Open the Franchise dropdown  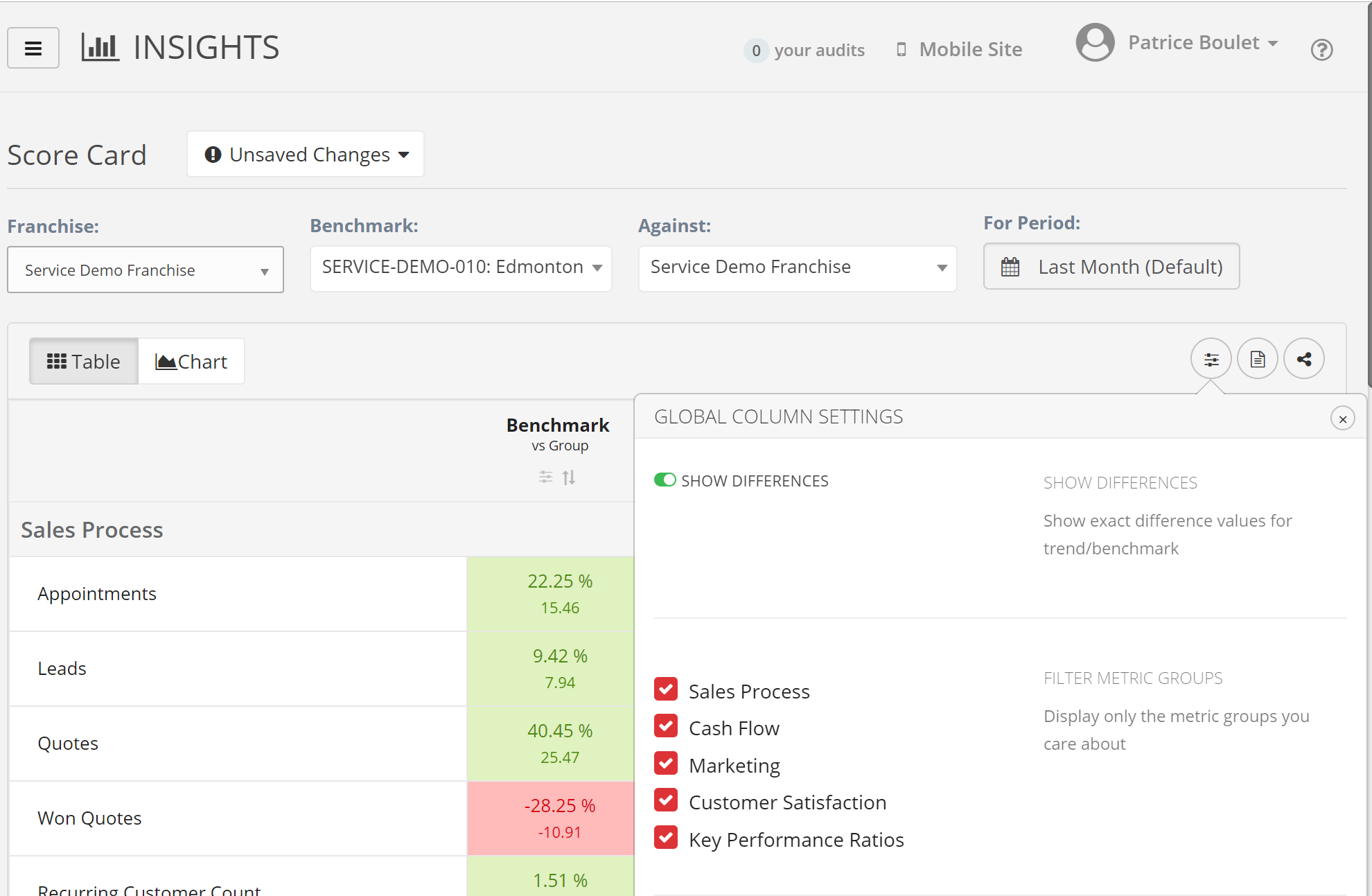pyautogui.click(x=146, y=270)
